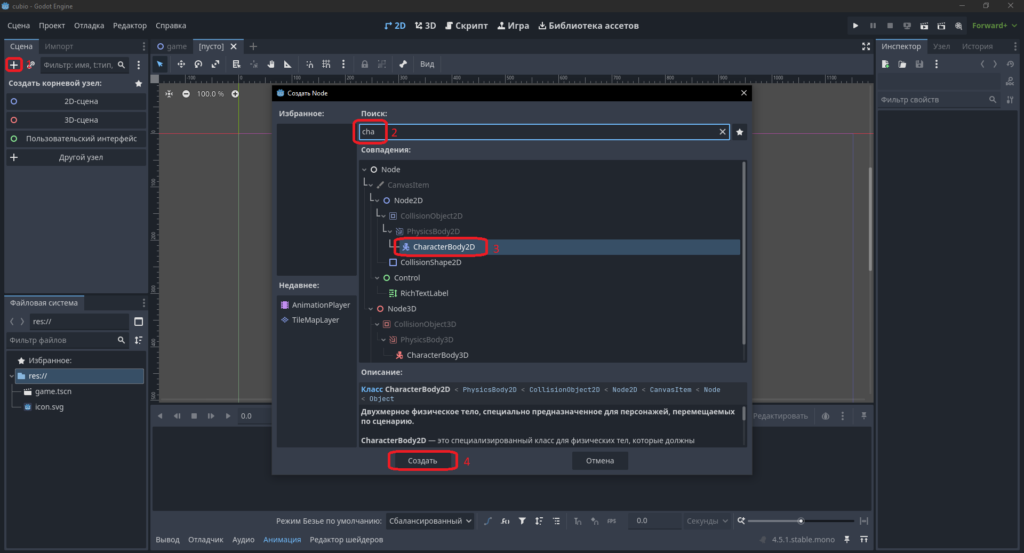This screenshot has height=553, width=1024.
Task: Collapse the Node3D branch arrow
Action: tap(371, 309)
